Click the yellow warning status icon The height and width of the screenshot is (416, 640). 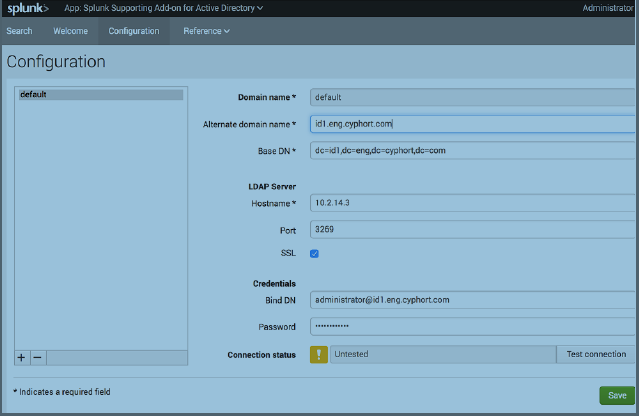pos(319,354)
